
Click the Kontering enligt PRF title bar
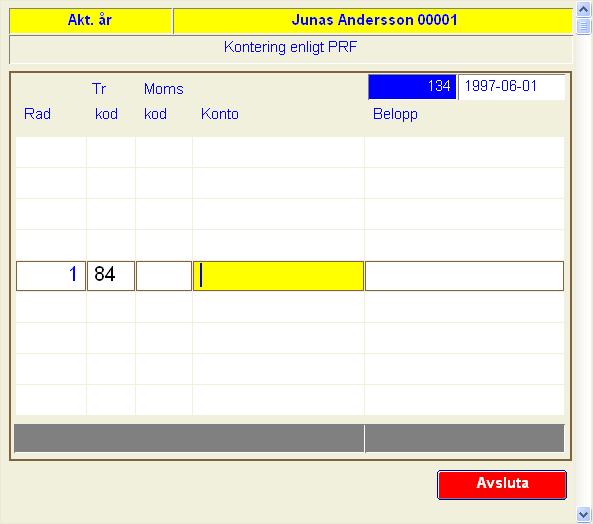point(291,50)
